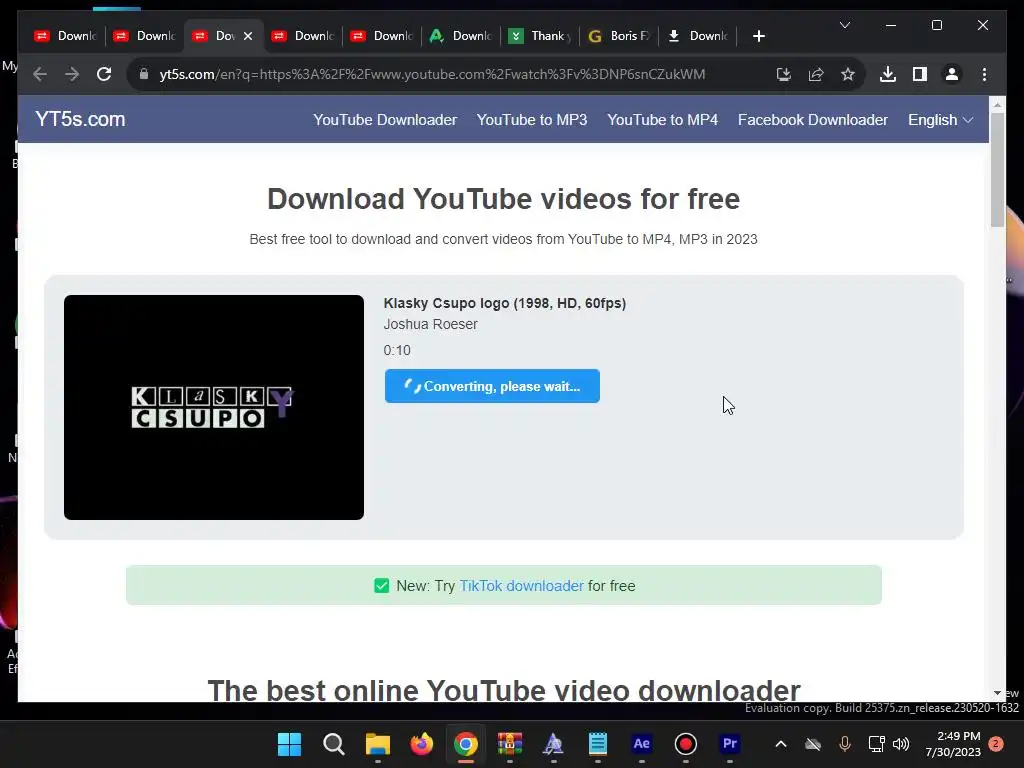Click the scrollbar down arrow
Viewport: 1024px width, 768px height.
coord(997,693)
